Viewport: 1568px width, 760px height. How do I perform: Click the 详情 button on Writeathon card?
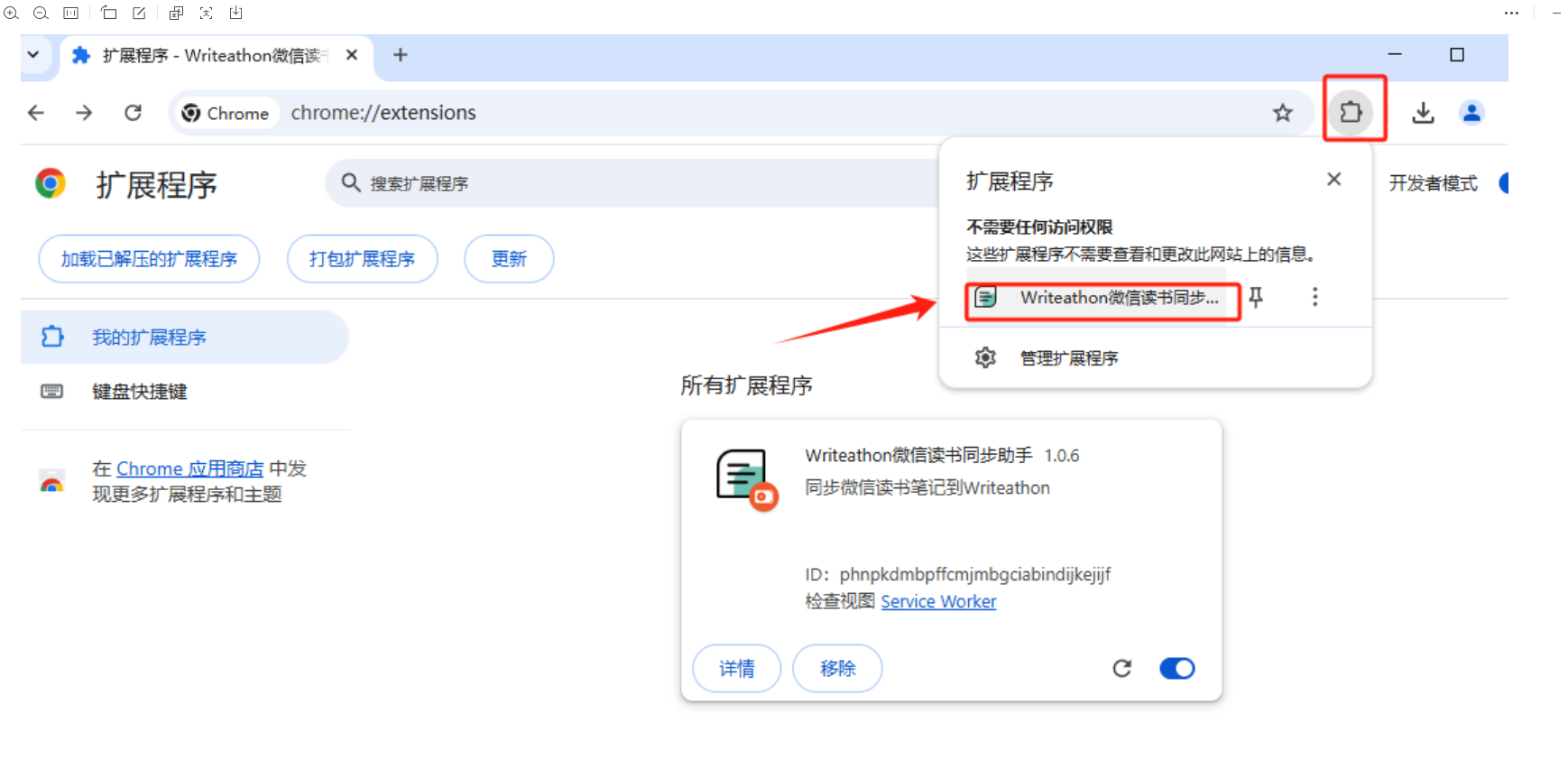(x=736, y=668)
